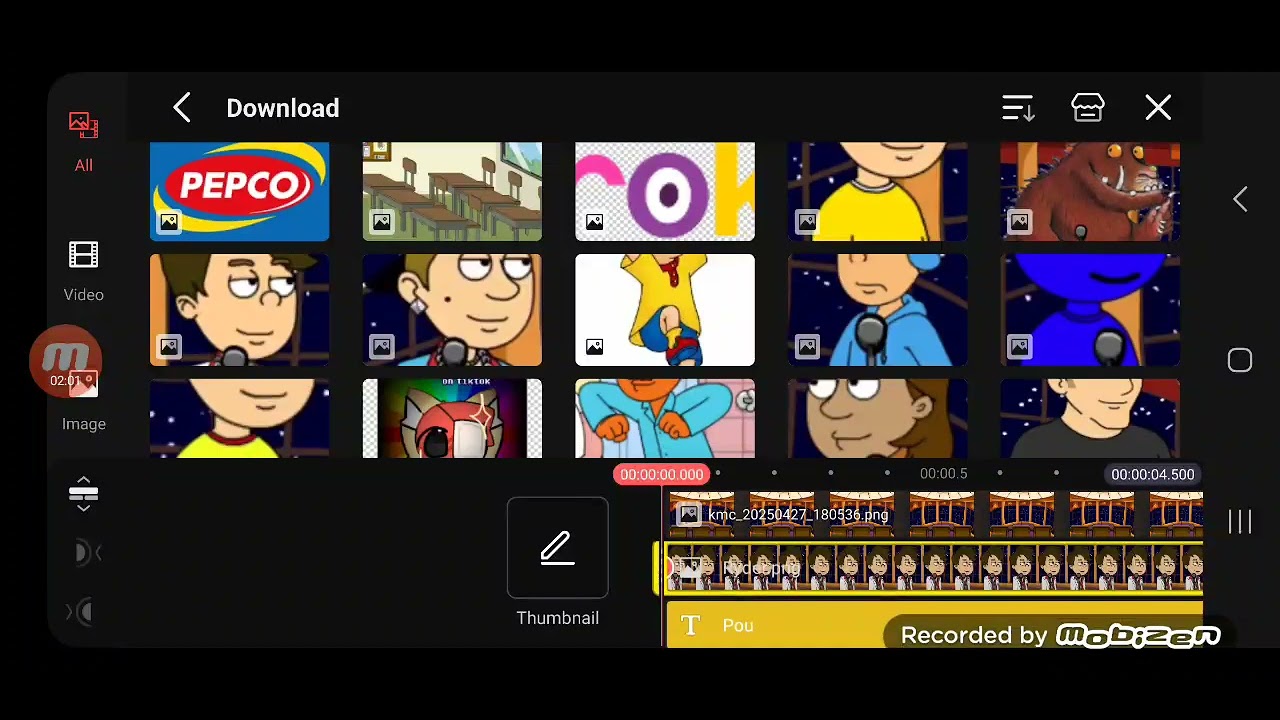
Task: Pick the man in black shirt image
Action: pyautogui.click(x=1090, y=418)
